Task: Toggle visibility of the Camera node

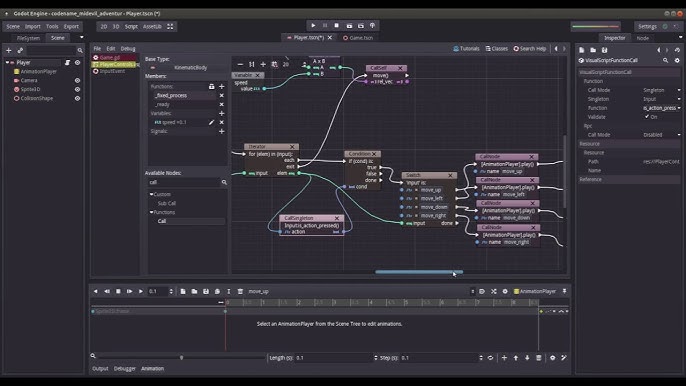Action: click(x=77, y=81)
